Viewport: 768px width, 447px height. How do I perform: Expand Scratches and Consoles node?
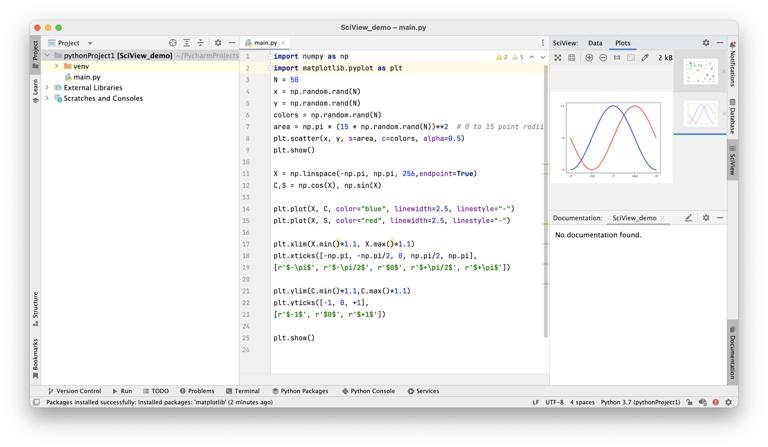[48, 98]
